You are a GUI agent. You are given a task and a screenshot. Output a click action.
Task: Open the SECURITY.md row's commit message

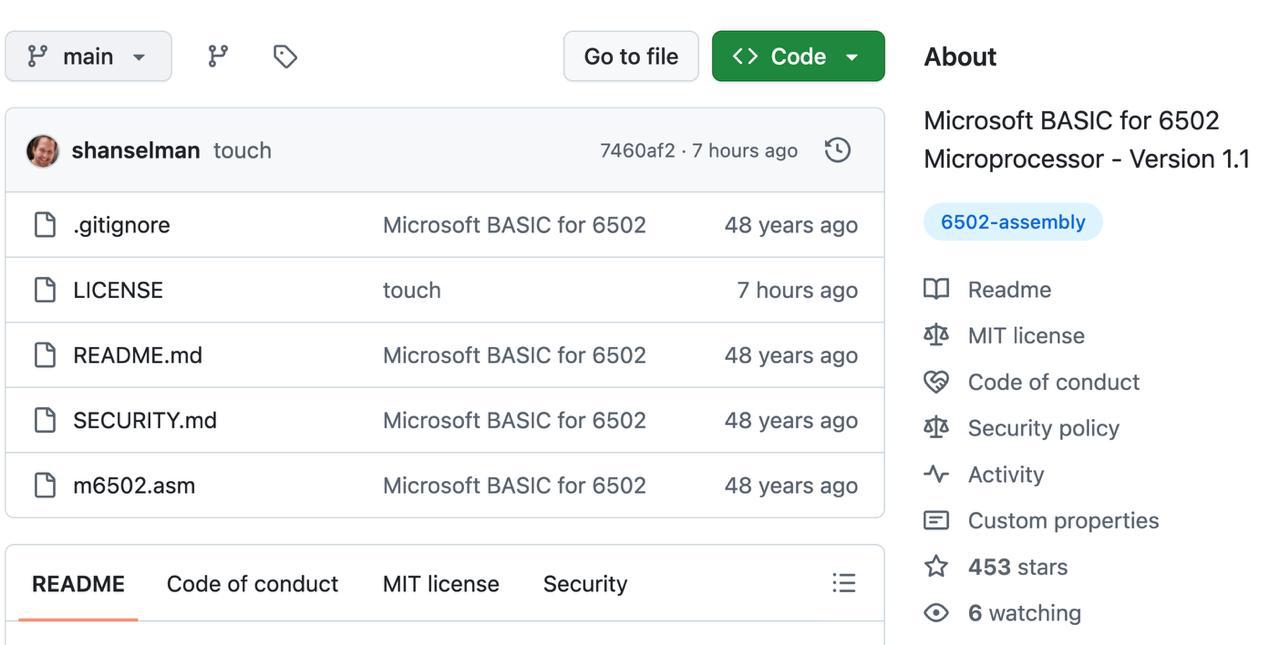(514, 420)
